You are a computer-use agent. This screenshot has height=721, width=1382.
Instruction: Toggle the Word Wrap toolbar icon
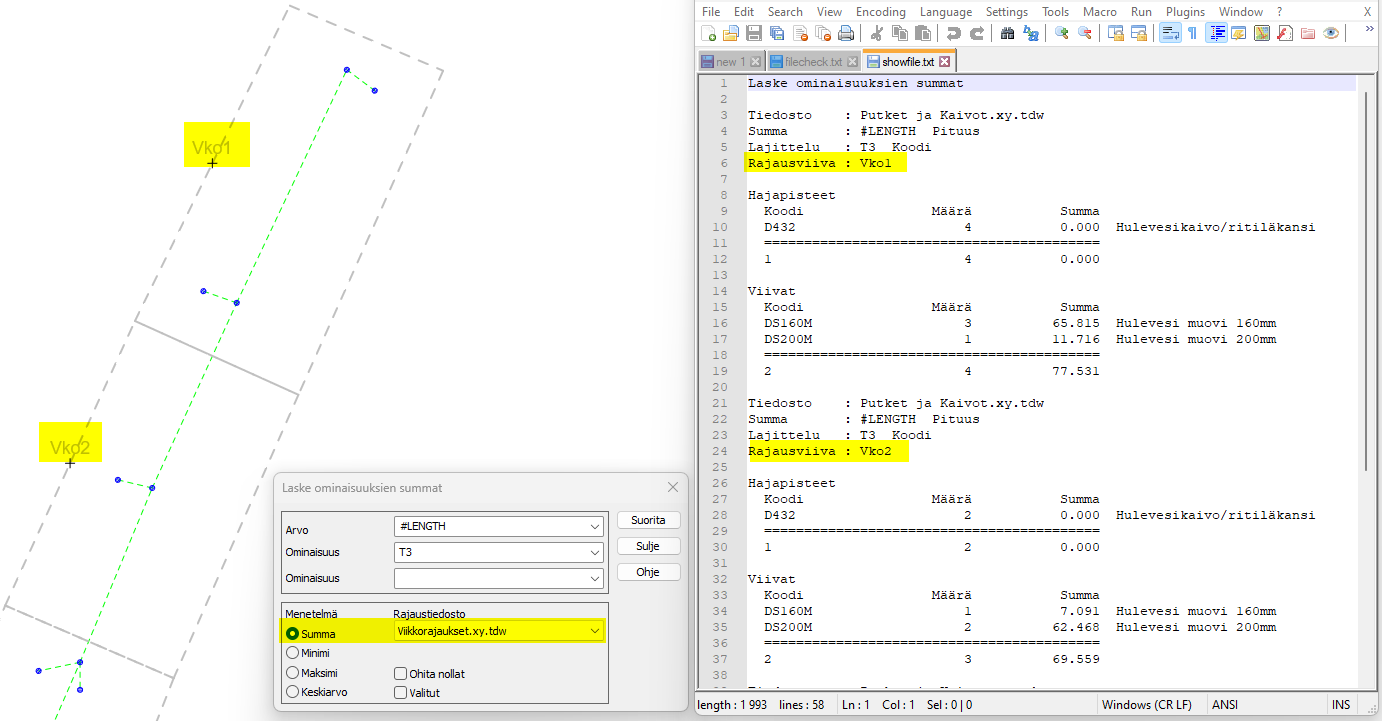(1169, 34)
